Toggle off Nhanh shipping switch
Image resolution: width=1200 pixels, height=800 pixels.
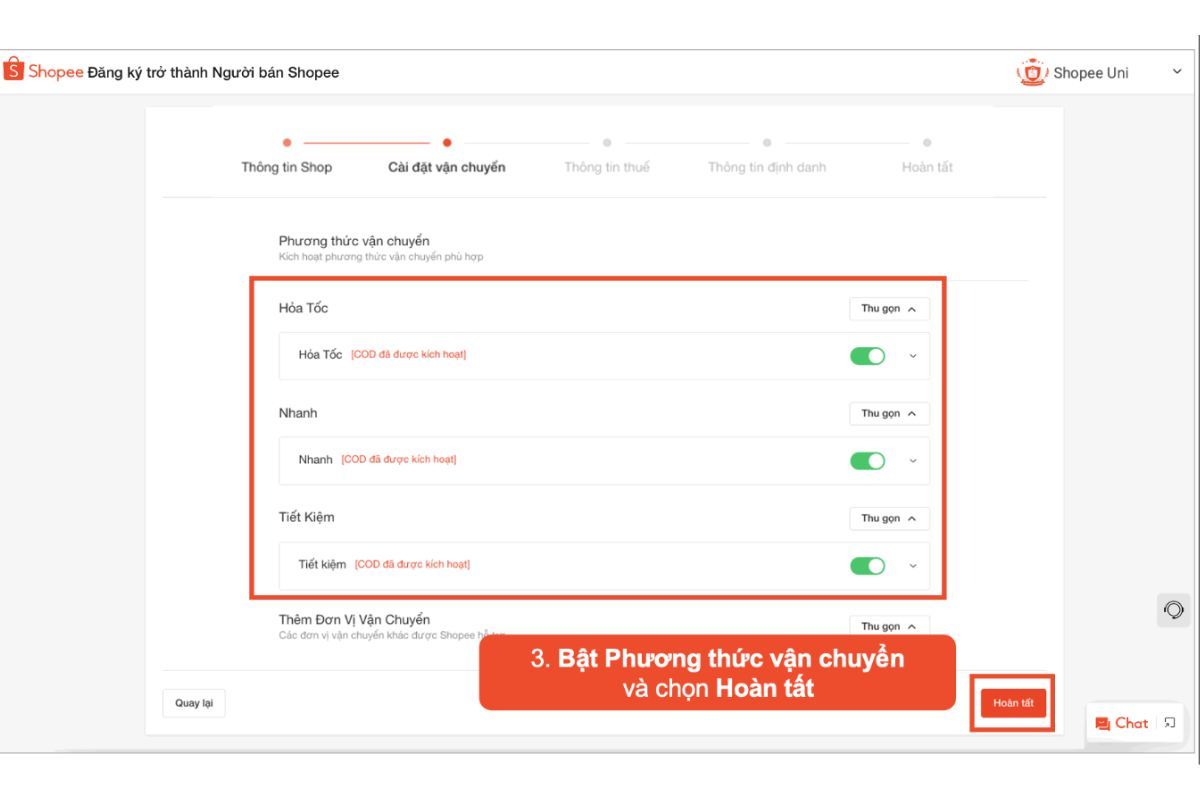[x=868, y=461]
